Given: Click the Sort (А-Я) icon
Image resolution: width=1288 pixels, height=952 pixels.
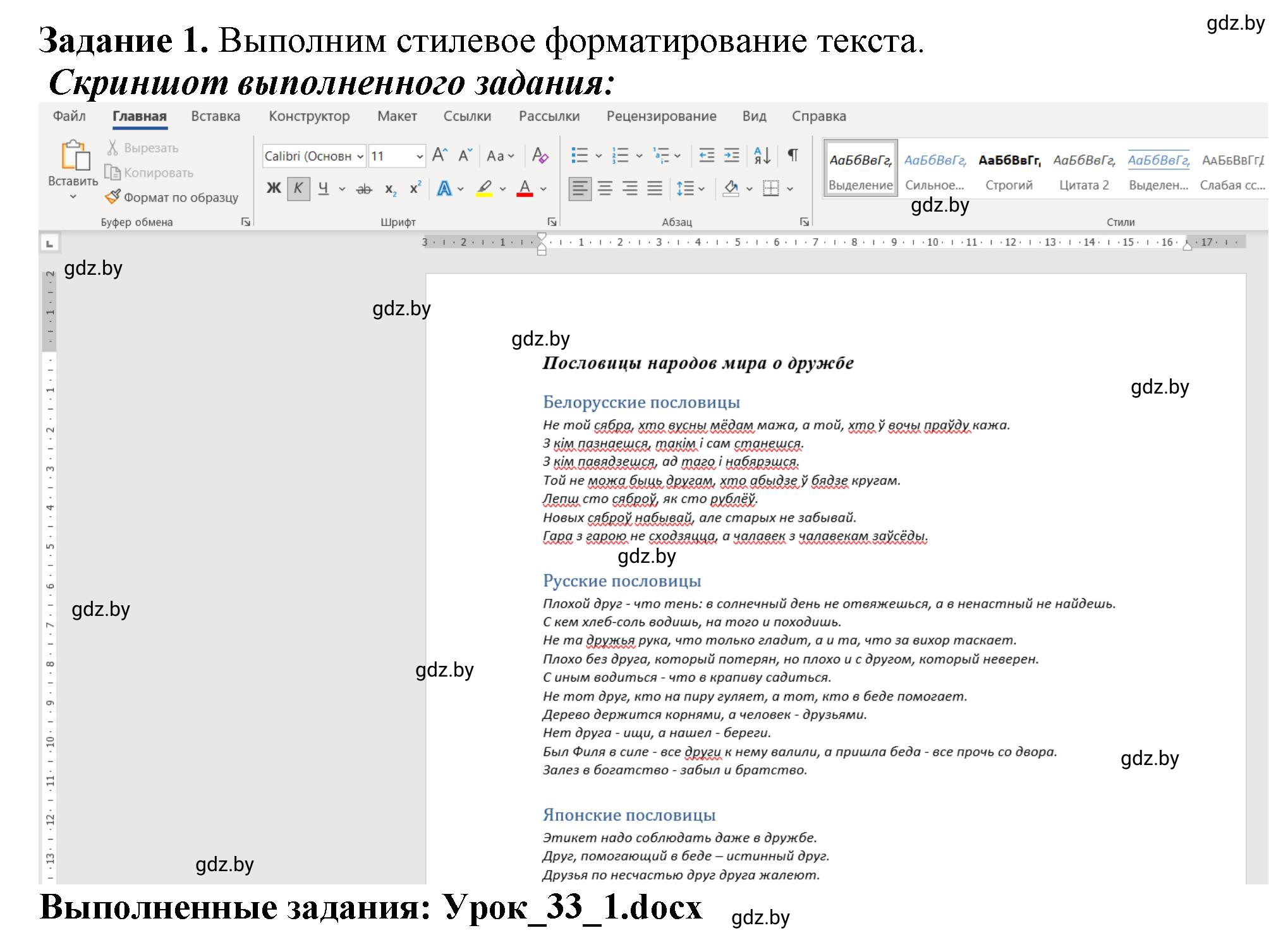Looking at the screenshot, I should pos(762,155).
